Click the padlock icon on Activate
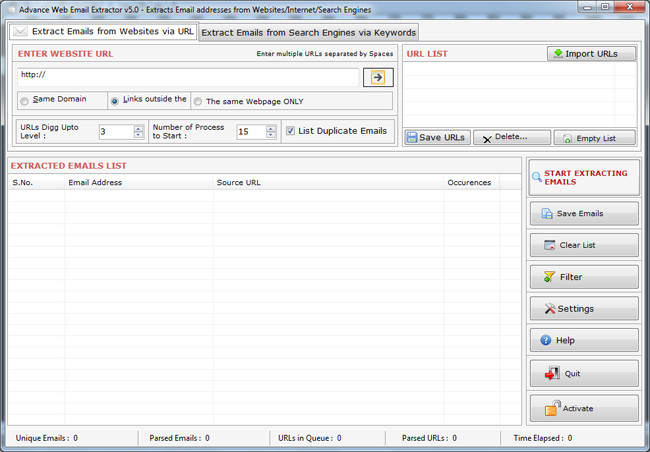 (x=553, y=408)
